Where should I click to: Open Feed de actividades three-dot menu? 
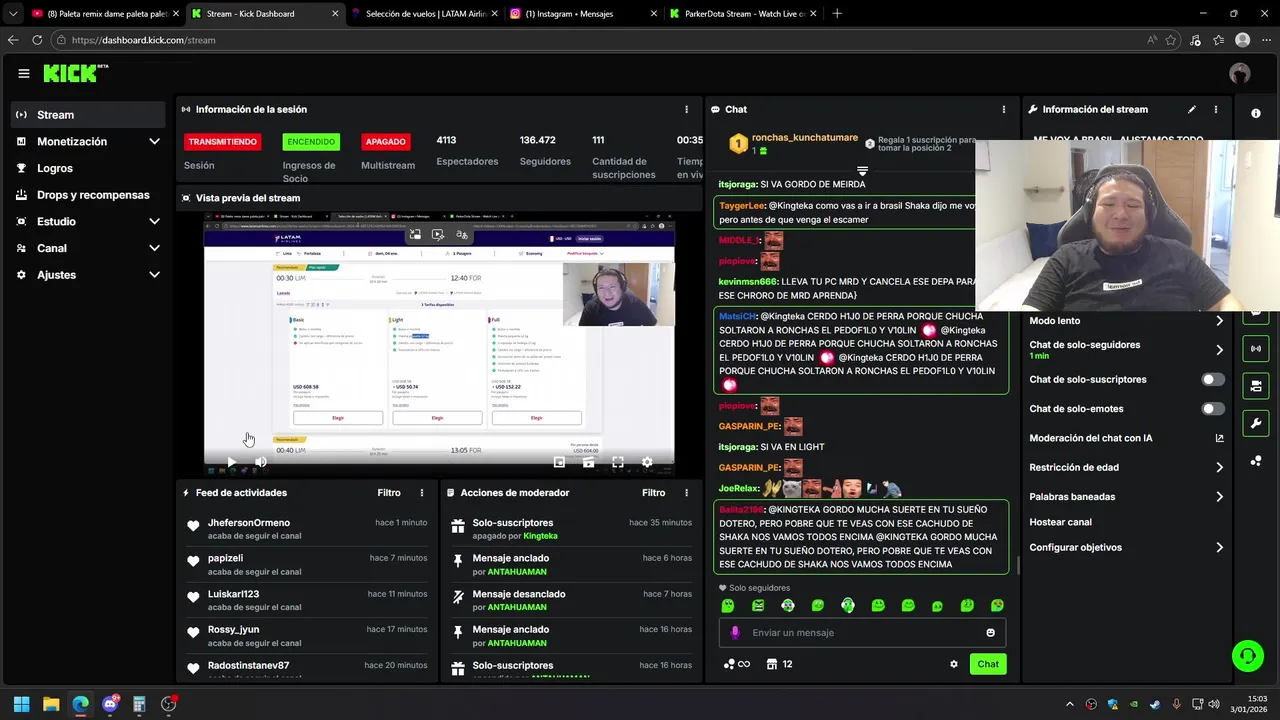[x=422, y=493]
